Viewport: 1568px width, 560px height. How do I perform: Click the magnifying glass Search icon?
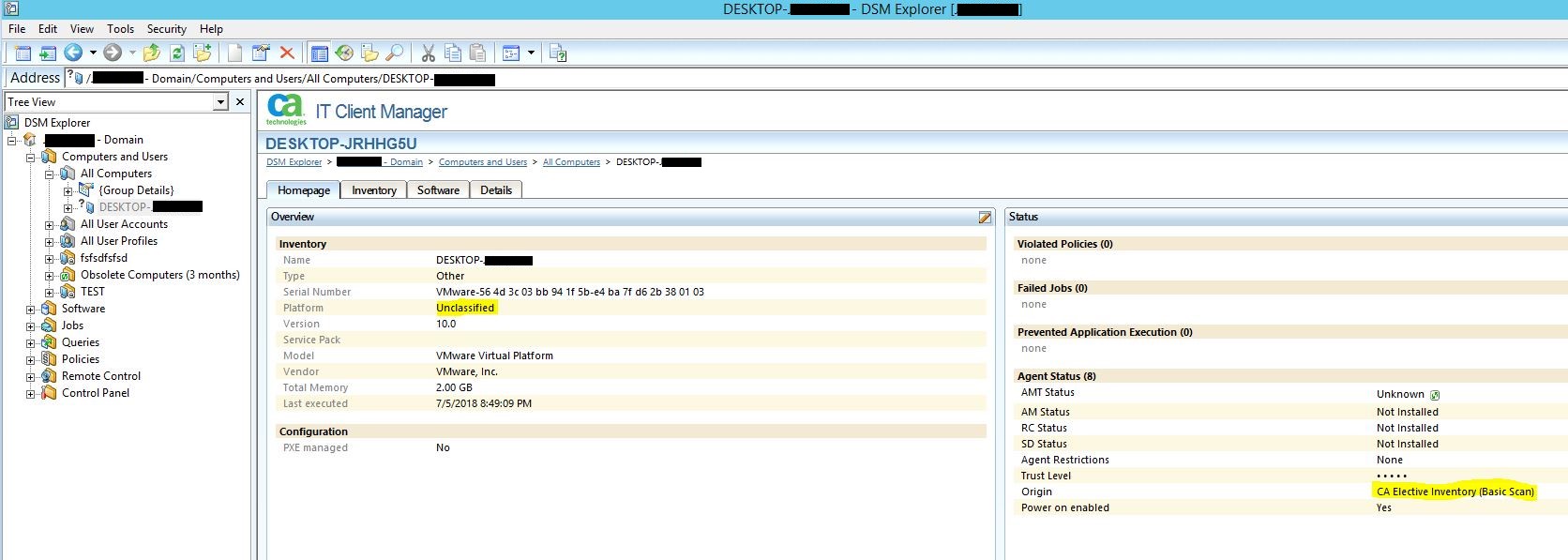(x=395, y=53)
